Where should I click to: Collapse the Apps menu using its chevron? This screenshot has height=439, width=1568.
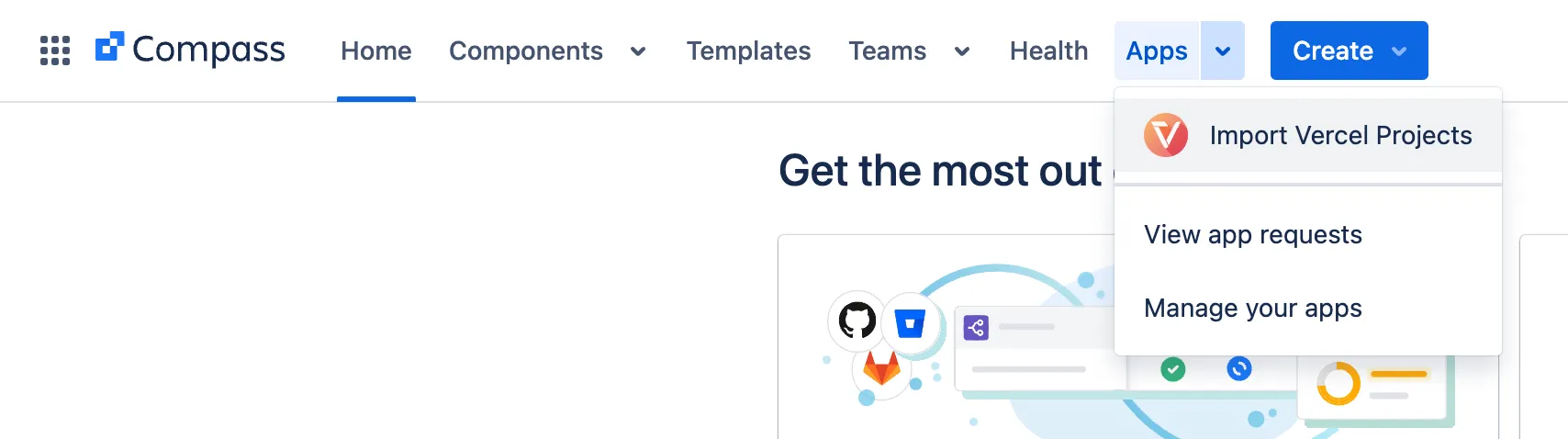1223,51
